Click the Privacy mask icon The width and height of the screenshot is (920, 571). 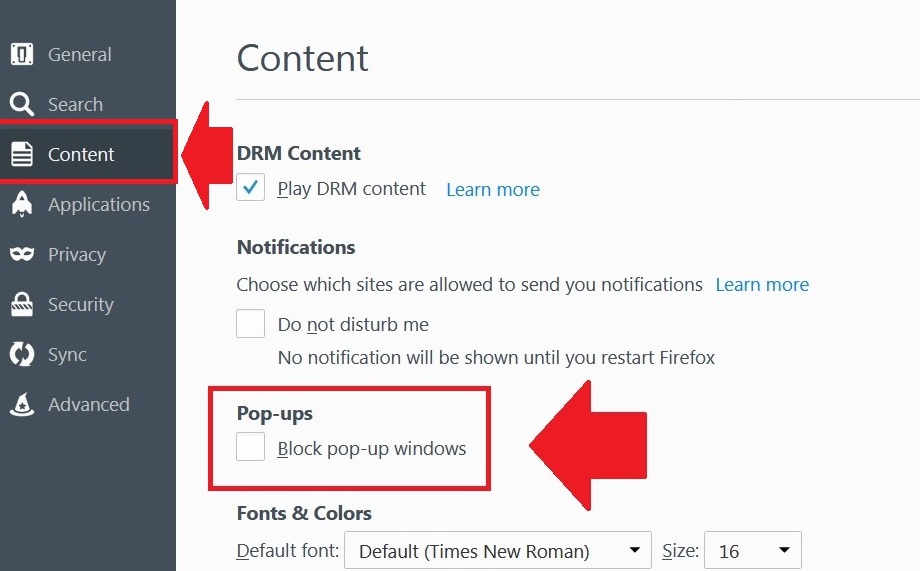[x=22, y=254]
